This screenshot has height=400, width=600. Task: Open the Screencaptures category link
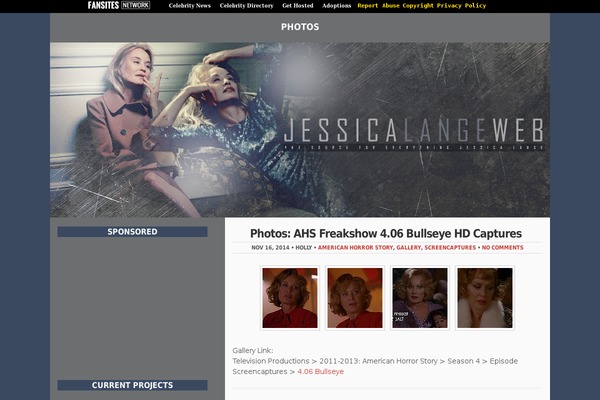[450, 248]
